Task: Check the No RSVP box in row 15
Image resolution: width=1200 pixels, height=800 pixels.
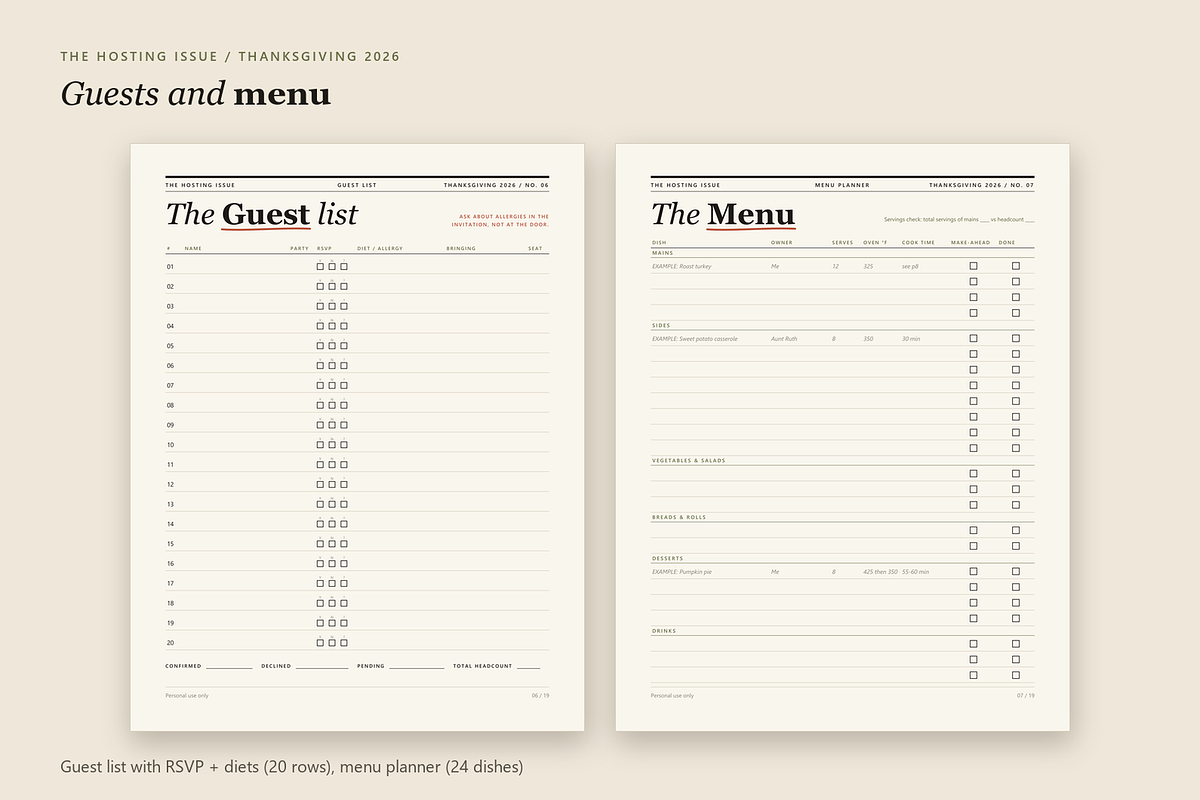Action: 332,544
